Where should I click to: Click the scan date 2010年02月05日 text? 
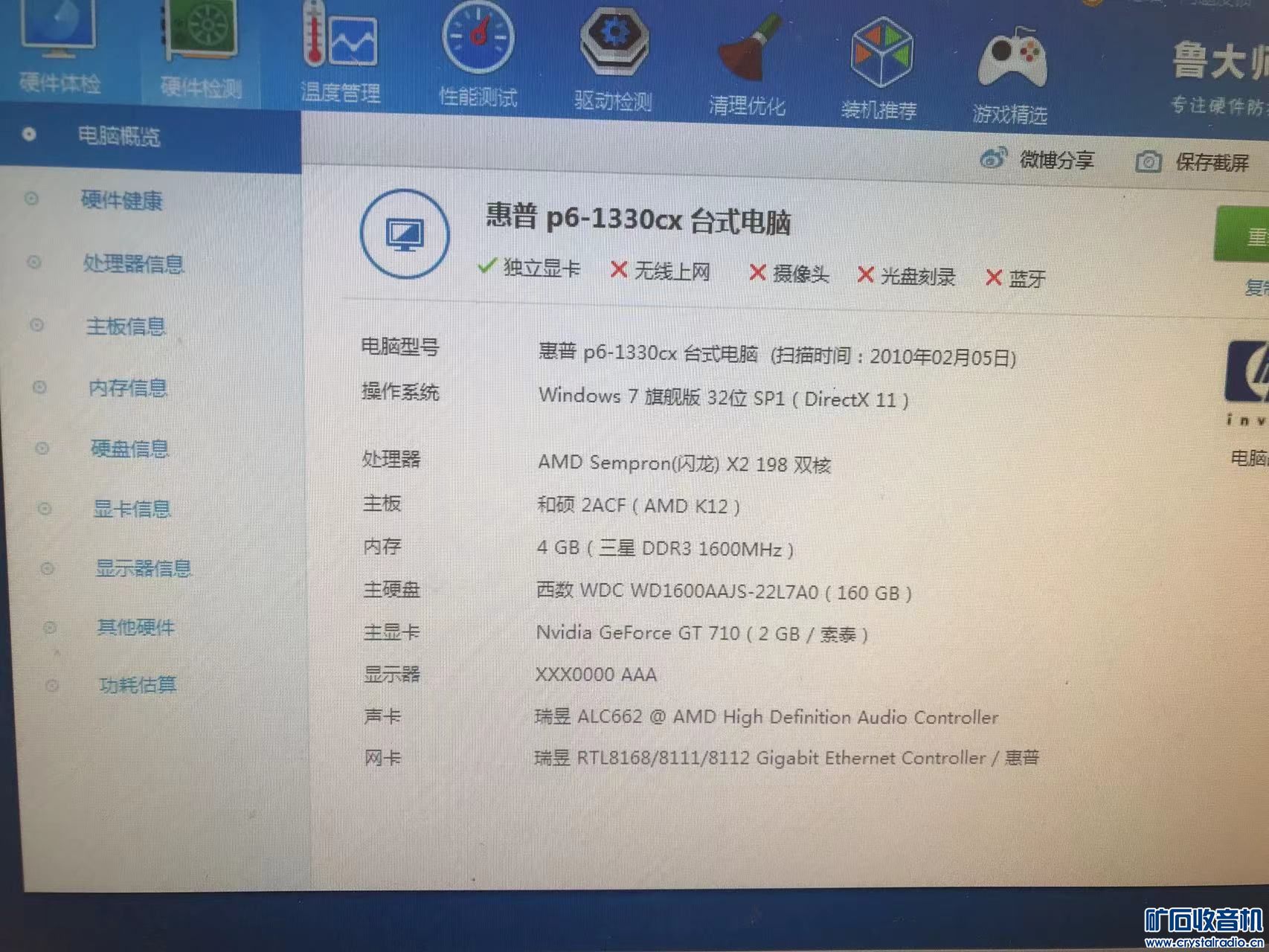(x=939, y=358)
